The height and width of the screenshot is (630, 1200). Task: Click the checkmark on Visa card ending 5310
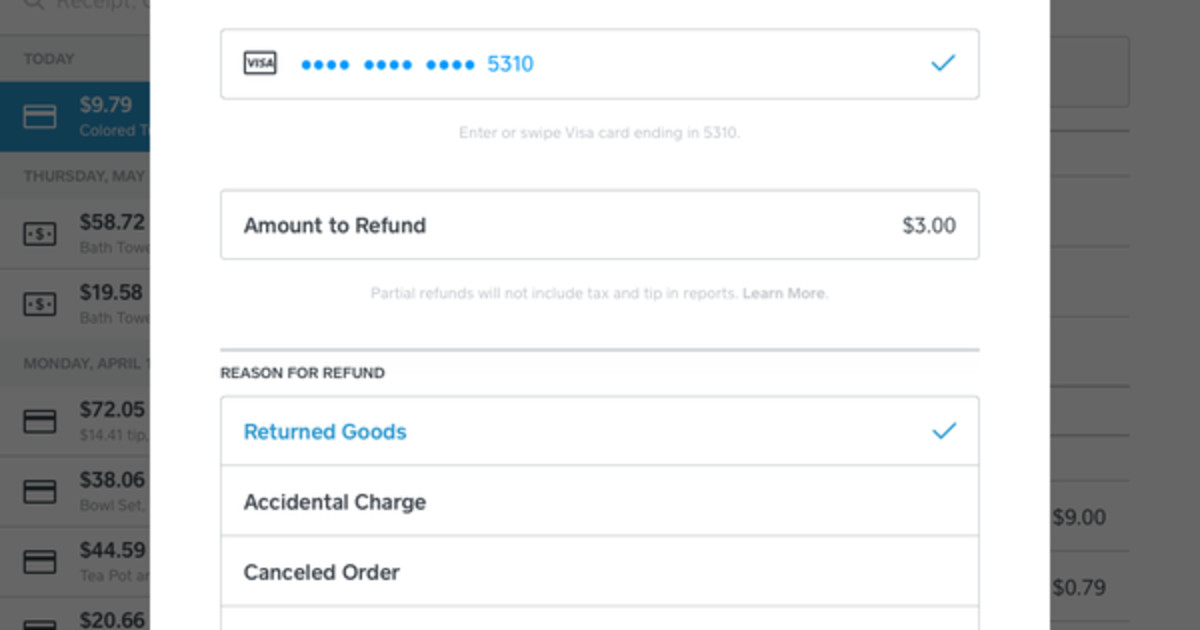(941, 62)
